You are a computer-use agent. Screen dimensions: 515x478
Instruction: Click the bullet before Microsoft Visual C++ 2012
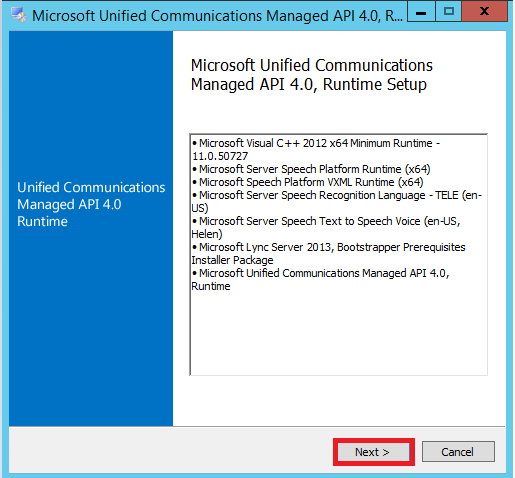pyautogui.click(x=195, y=143)
